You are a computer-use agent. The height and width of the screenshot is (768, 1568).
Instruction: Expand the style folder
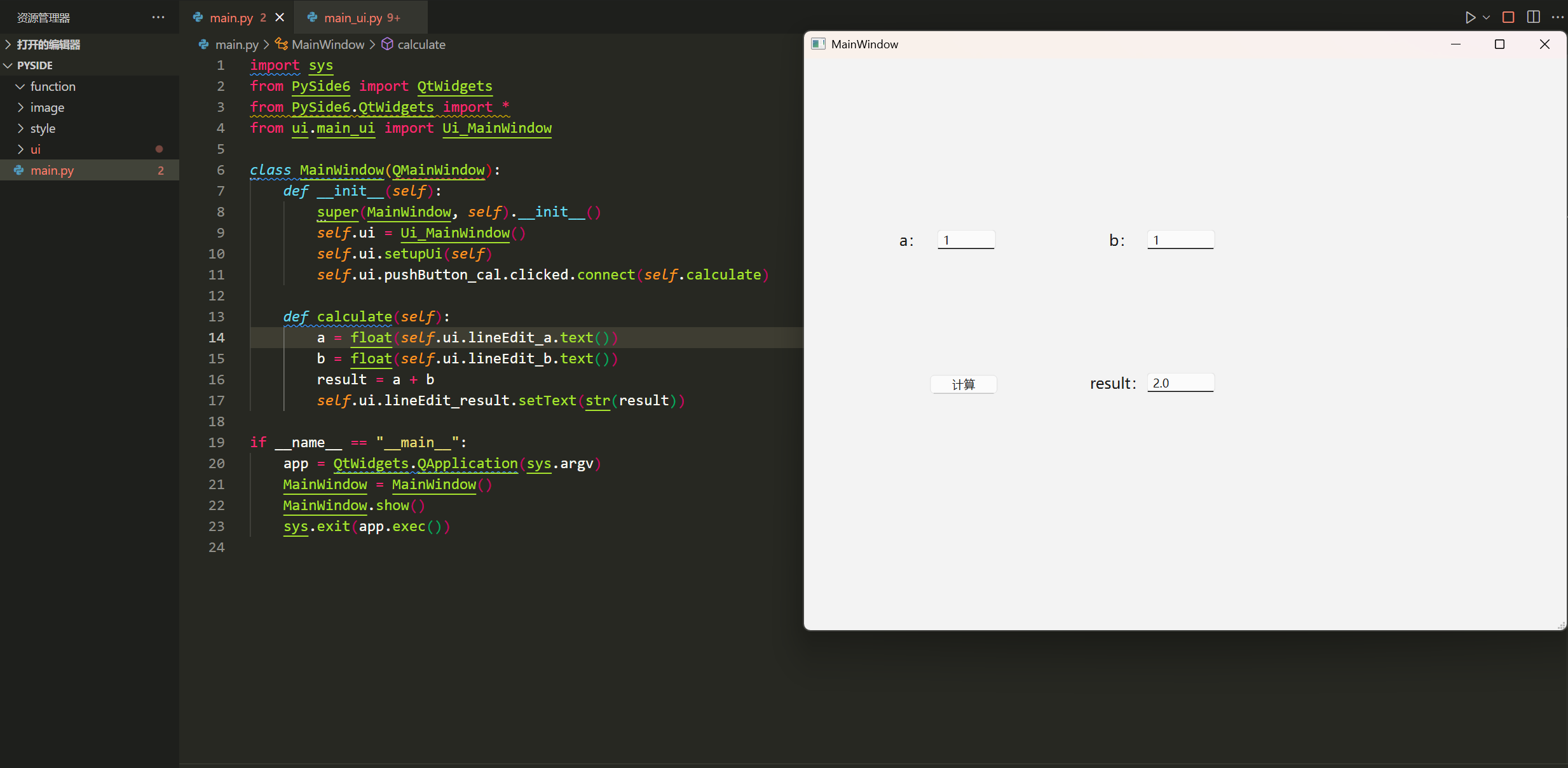[43, 128]
